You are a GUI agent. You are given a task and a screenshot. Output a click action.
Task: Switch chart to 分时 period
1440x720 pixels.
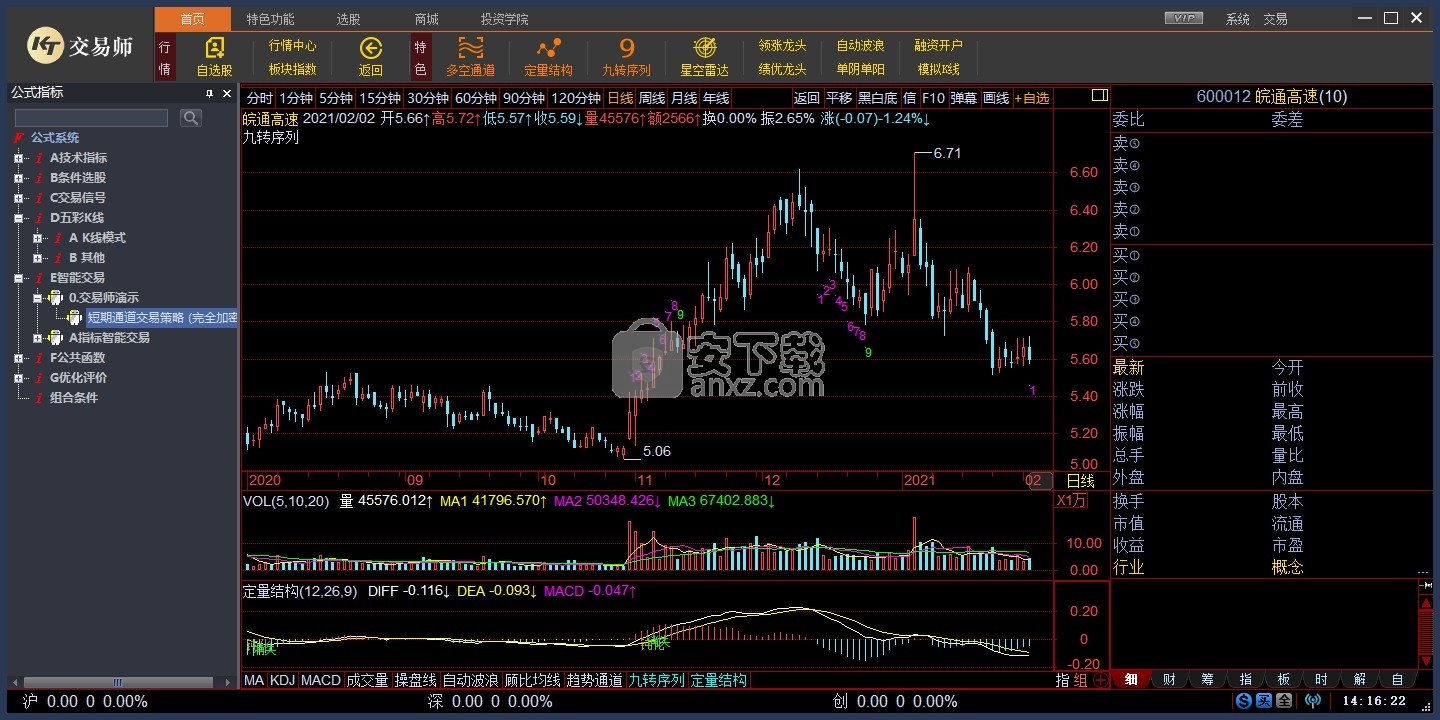[x=259, y=98]
